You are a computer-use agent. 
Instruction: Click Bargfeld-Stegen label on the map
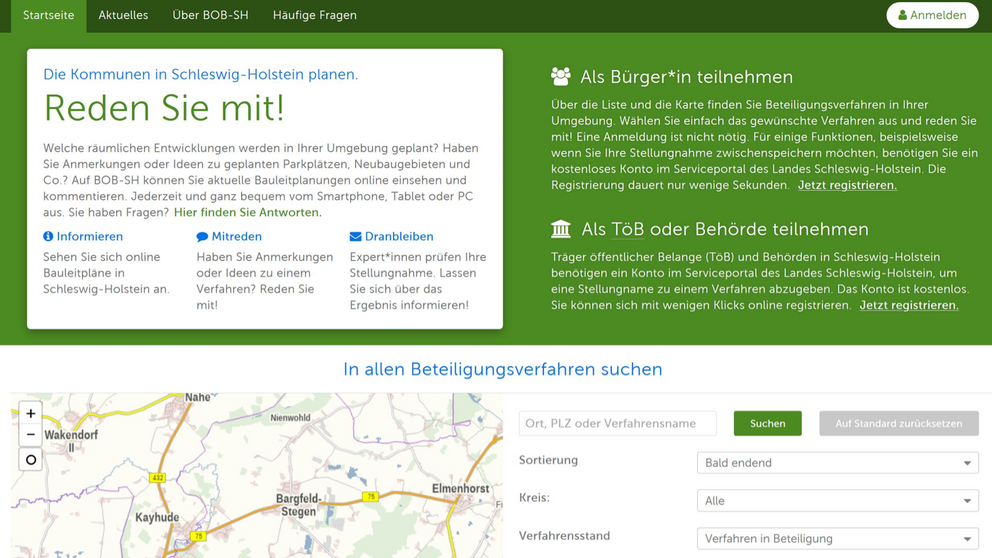coord(299,505)
